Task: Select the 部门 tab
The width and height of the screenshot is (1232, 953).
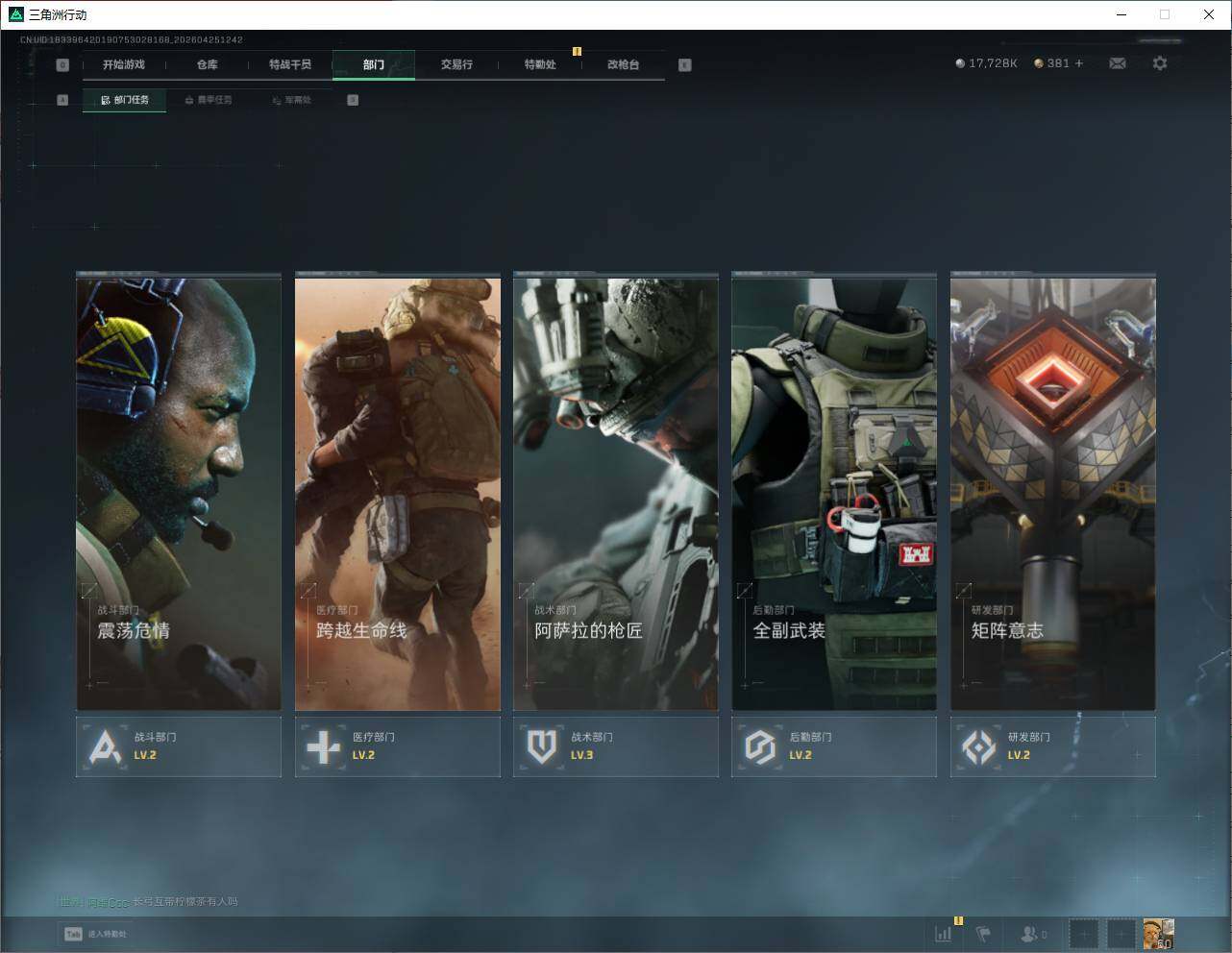Action: coord(374,64)
